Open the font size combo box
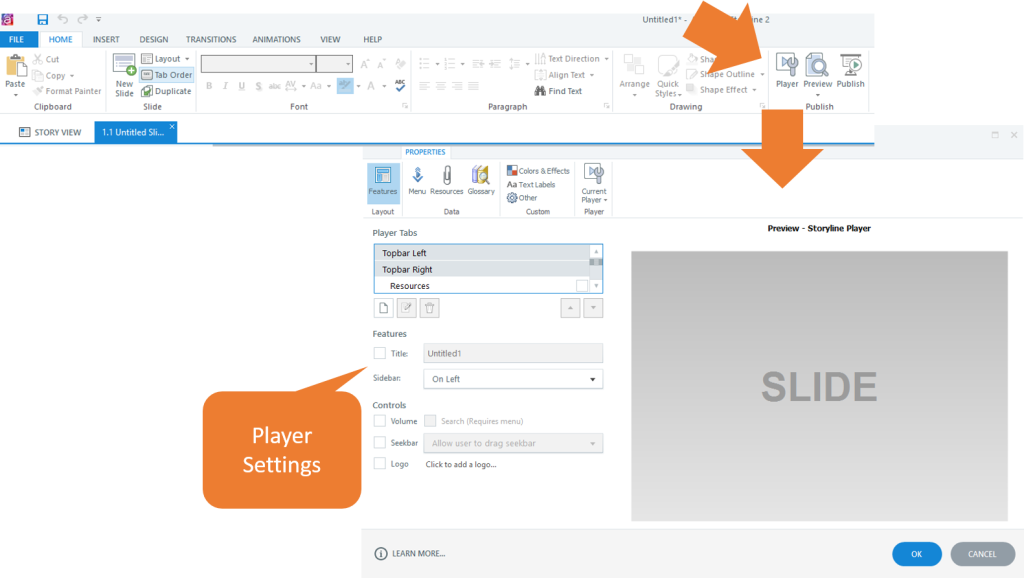 [334, 63]
